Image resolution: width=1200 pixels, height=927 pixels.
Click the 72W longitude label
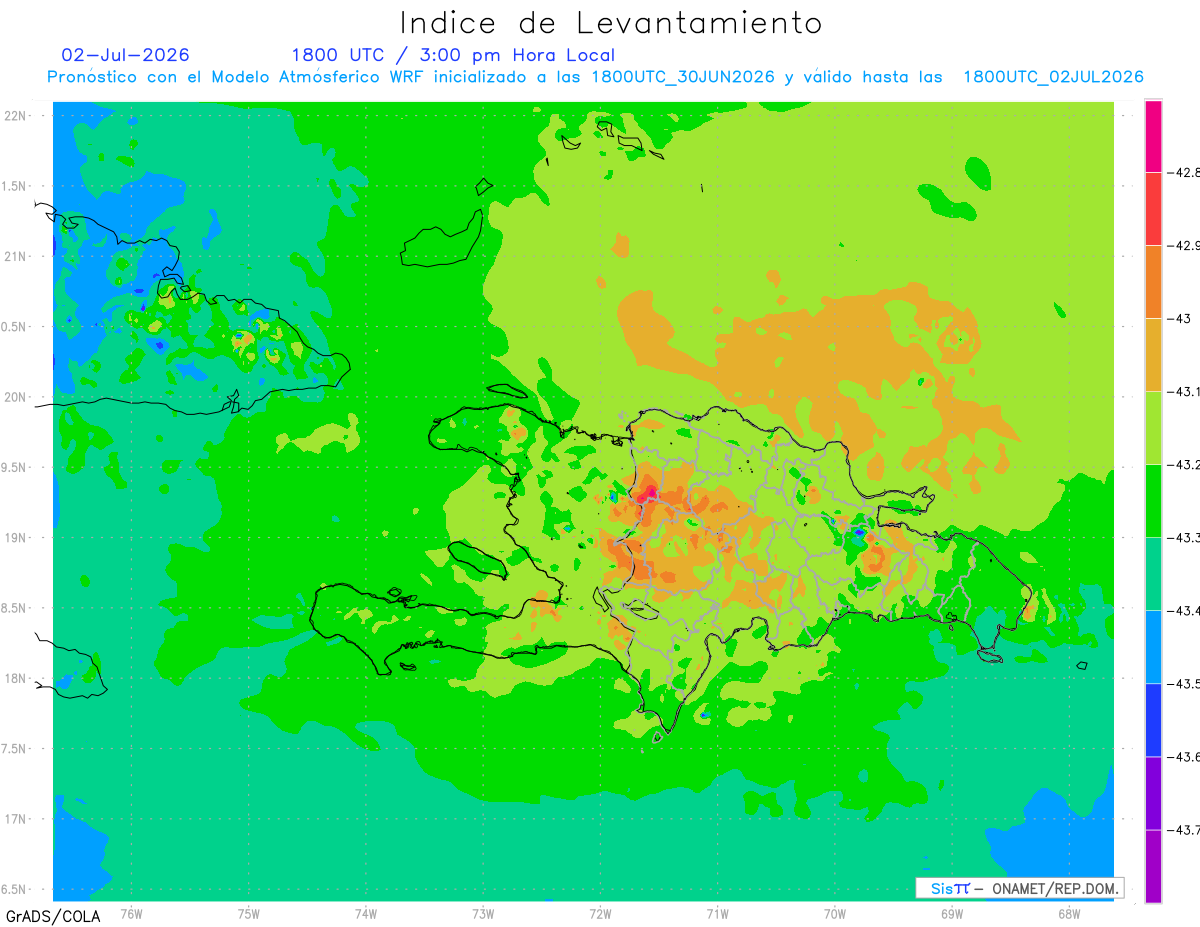[600, 912]
